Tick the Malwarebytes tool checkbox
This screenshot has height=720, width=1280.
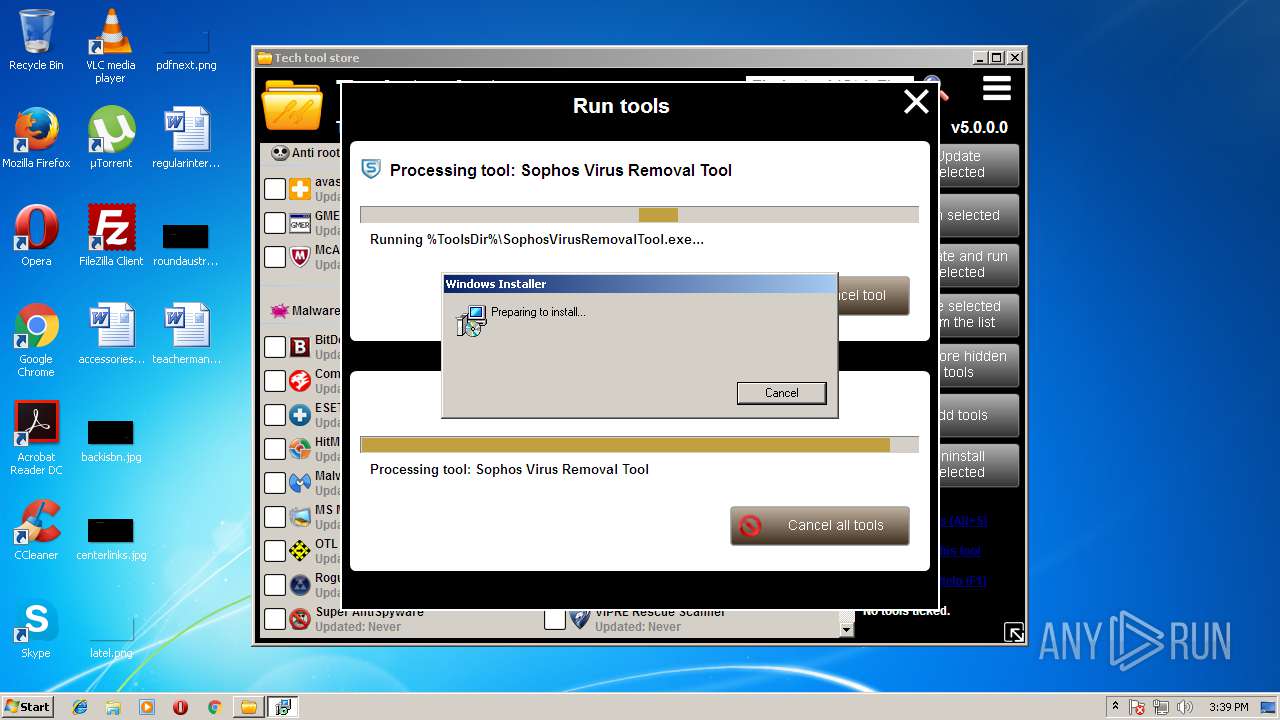click(x=275, y=483)
